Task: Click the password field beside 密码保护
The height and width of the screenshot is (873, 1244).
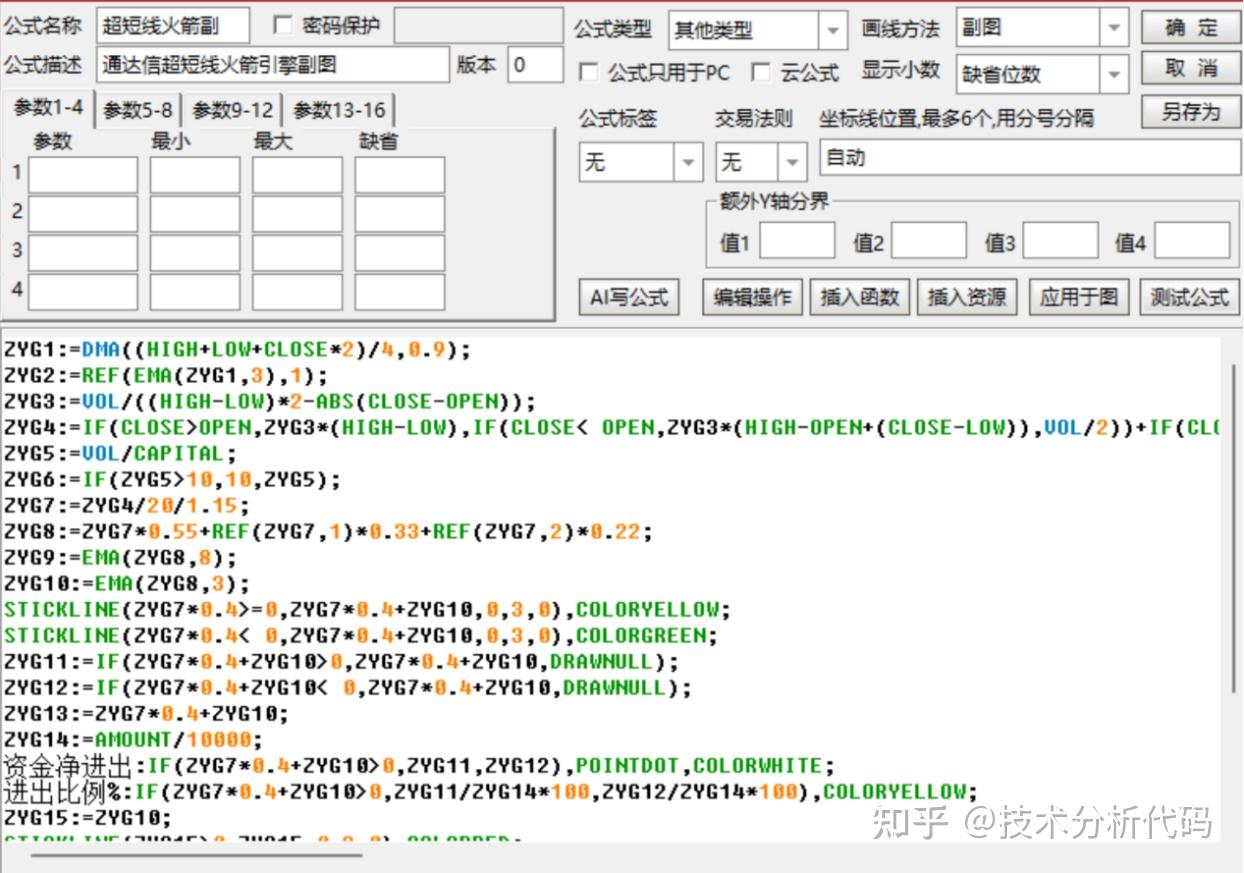Action: point(478,26)
